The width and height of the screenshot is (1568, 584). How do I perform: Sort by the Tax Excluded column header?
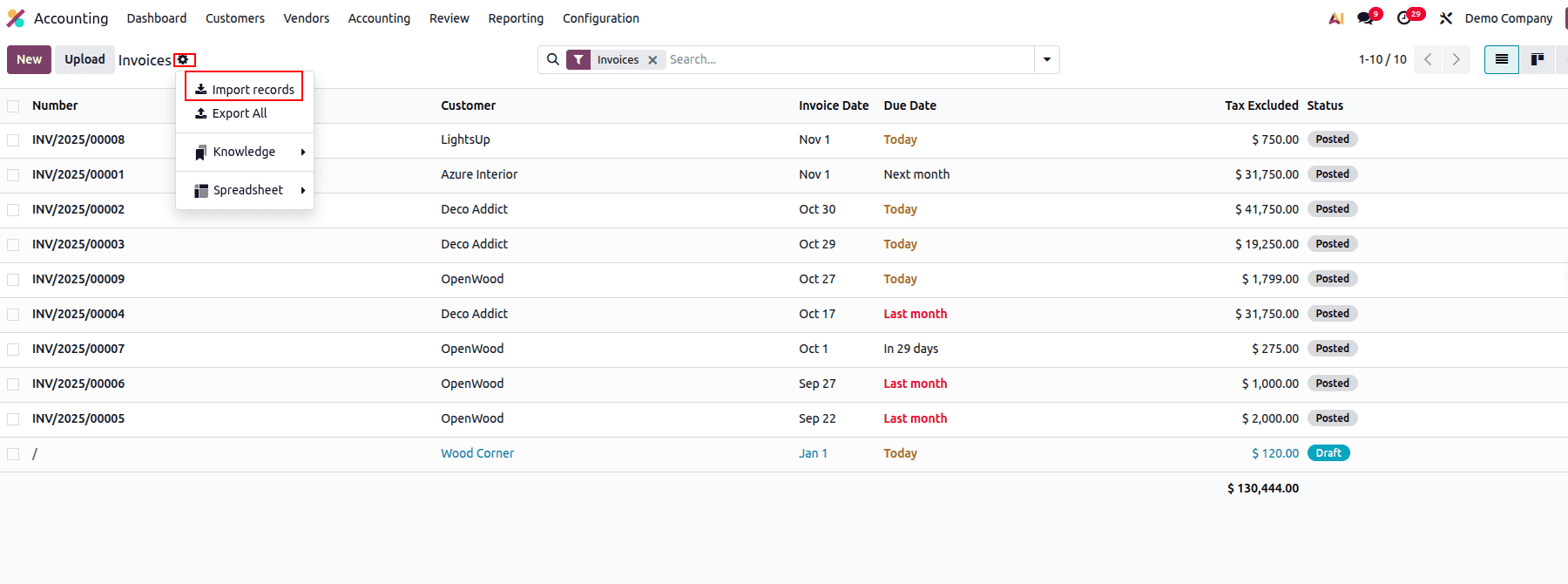point(1261,105)
